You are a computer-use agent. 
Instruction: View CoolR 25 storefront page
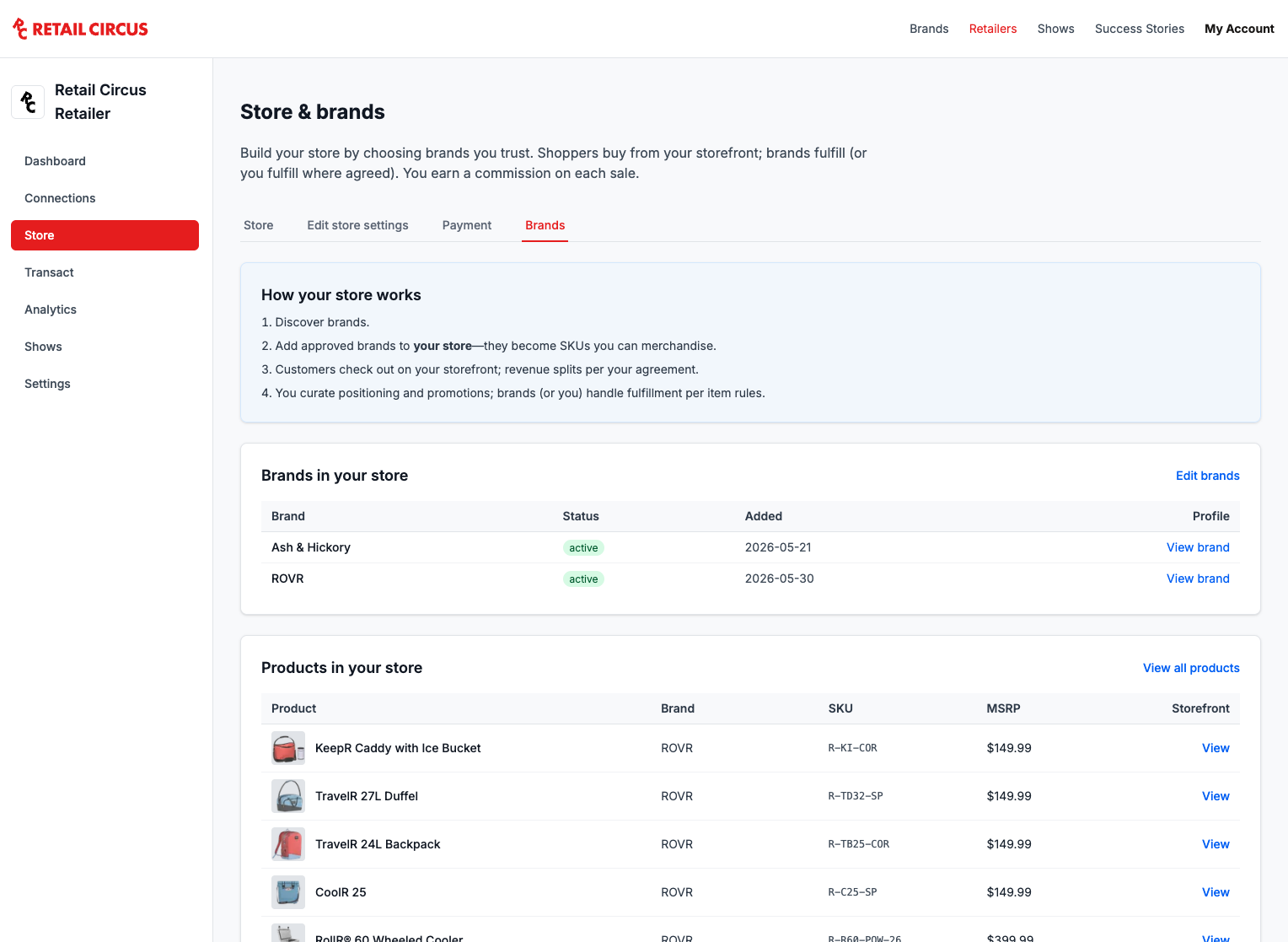[1216, 892]
